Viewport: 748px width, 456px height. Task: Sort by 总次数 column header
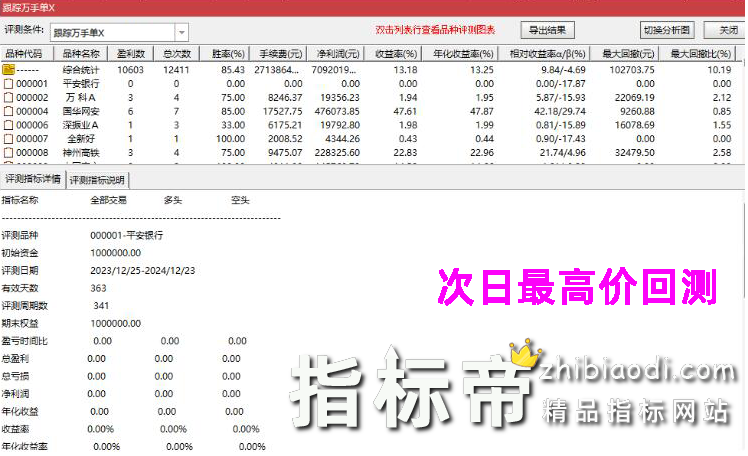[177, 53]
